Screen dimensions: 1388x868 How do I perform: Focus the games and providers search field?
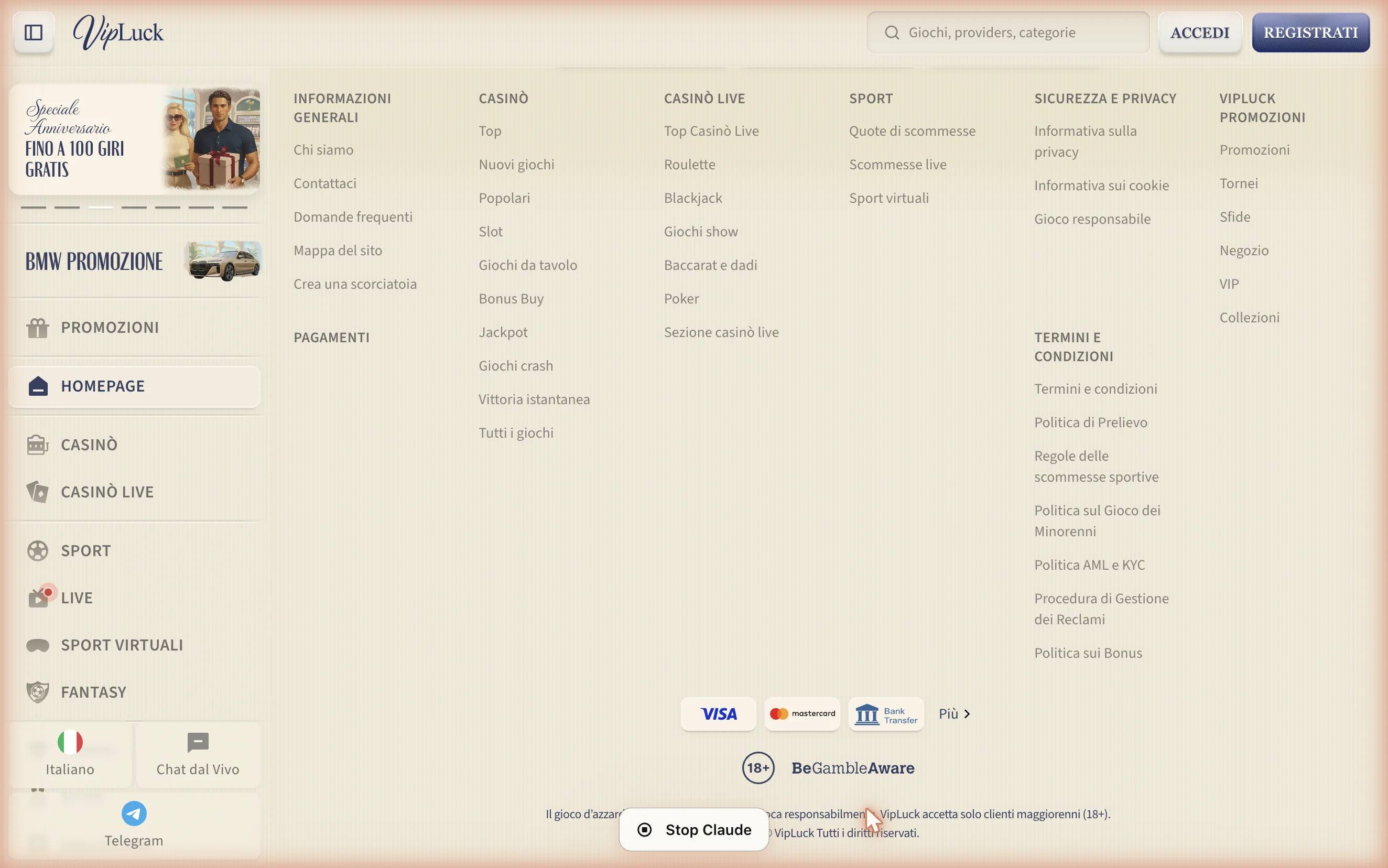click(x=1008, y=32)
